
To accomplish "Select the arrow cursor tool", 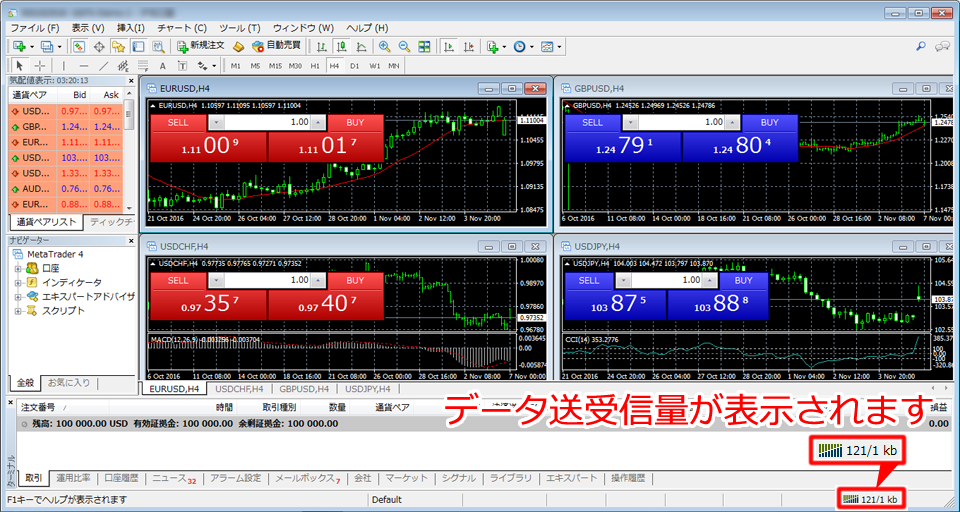I will click(19, 66).
